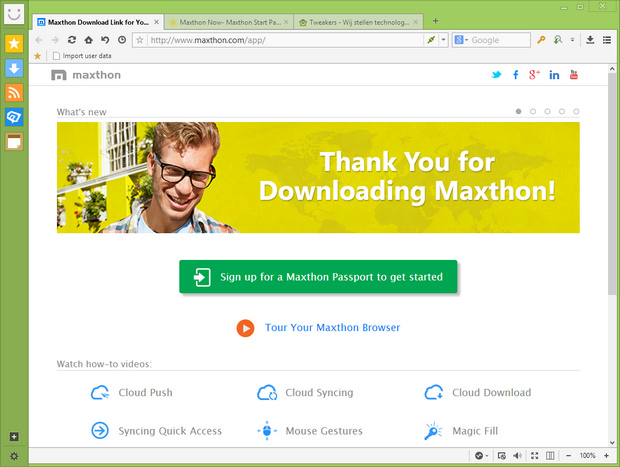Reload the current page
620x467 pixels.
[x=72, y=40]
